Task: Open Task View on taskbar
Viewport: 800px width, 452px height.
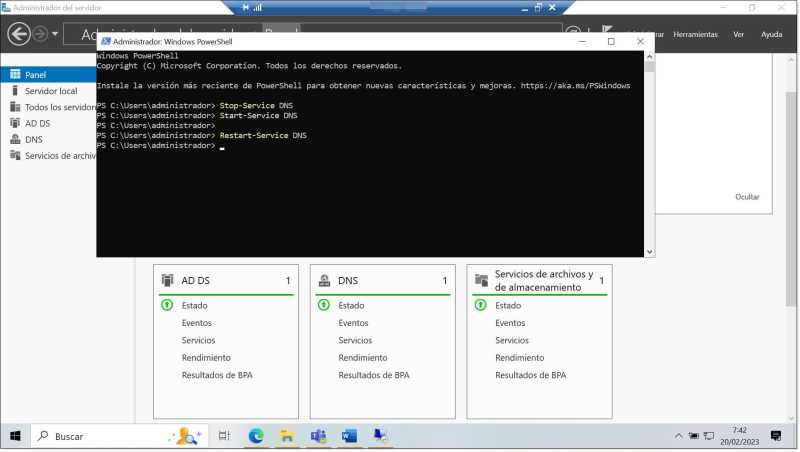Action: pos(224,436)
